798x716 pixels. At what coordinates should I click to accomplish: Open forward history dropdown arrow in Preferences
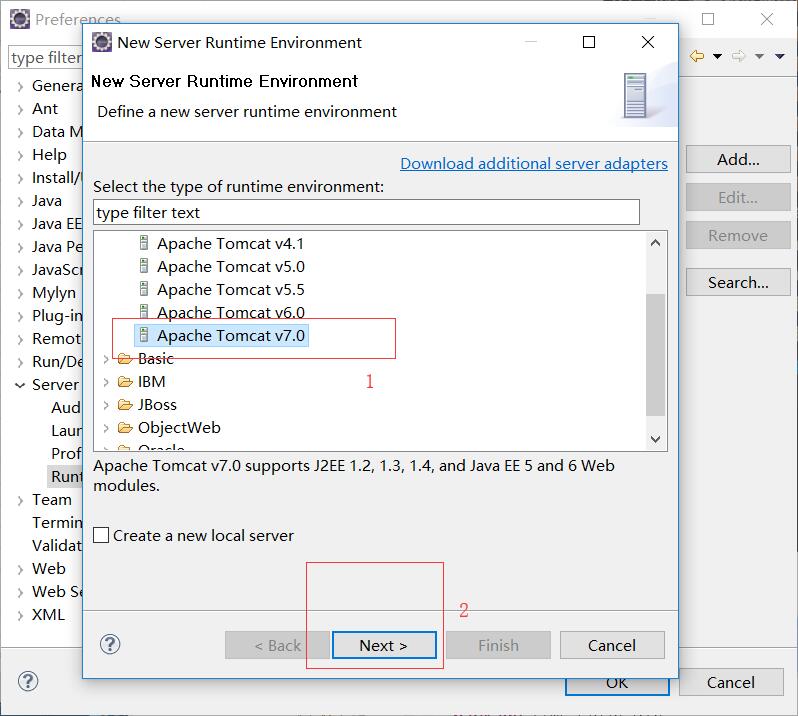(x=759, y=56)
